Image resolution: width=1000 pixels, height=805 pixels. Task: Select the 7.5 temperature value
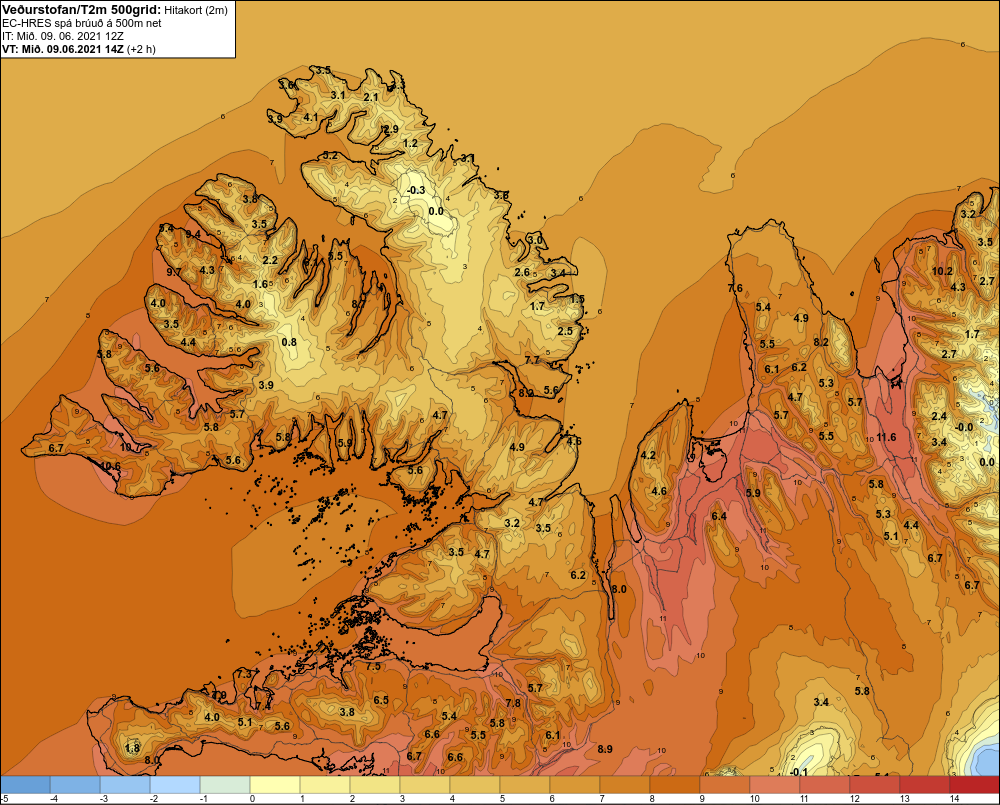click(x=373, y=667)
